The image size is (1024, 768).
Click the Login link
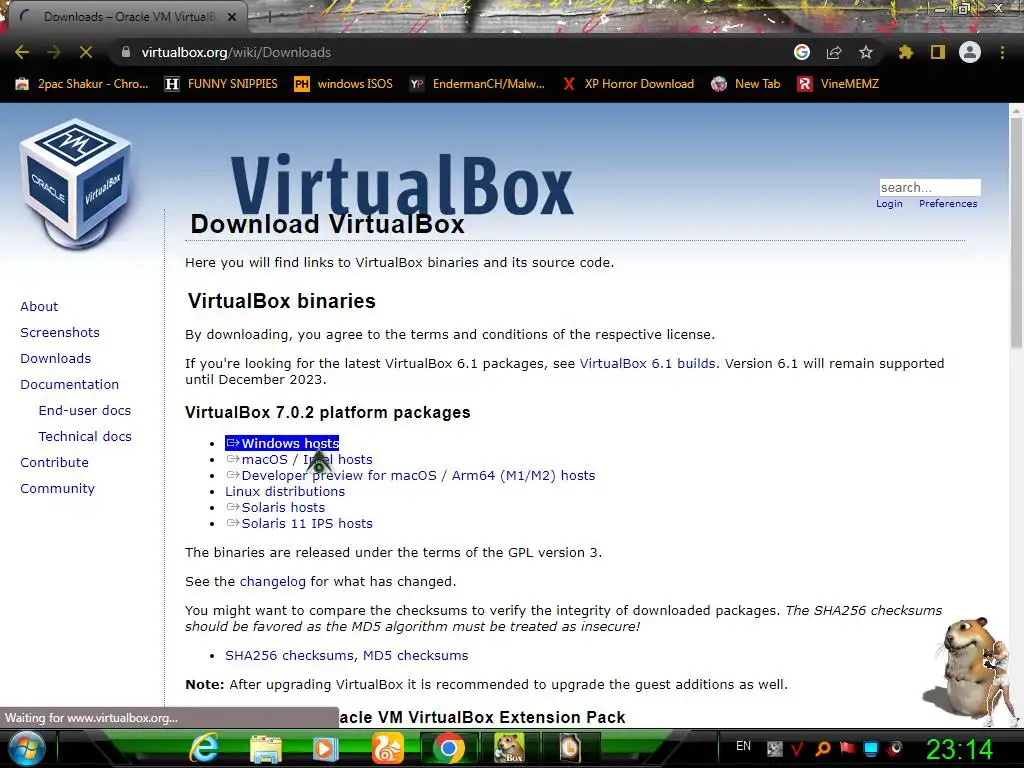point(889,204)
